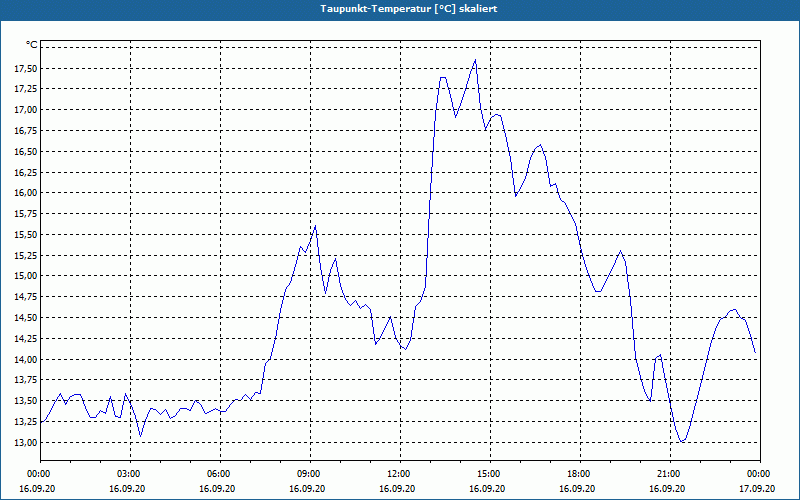
Task: Click the 13,50 y-axis value
Action: [27, 401]
